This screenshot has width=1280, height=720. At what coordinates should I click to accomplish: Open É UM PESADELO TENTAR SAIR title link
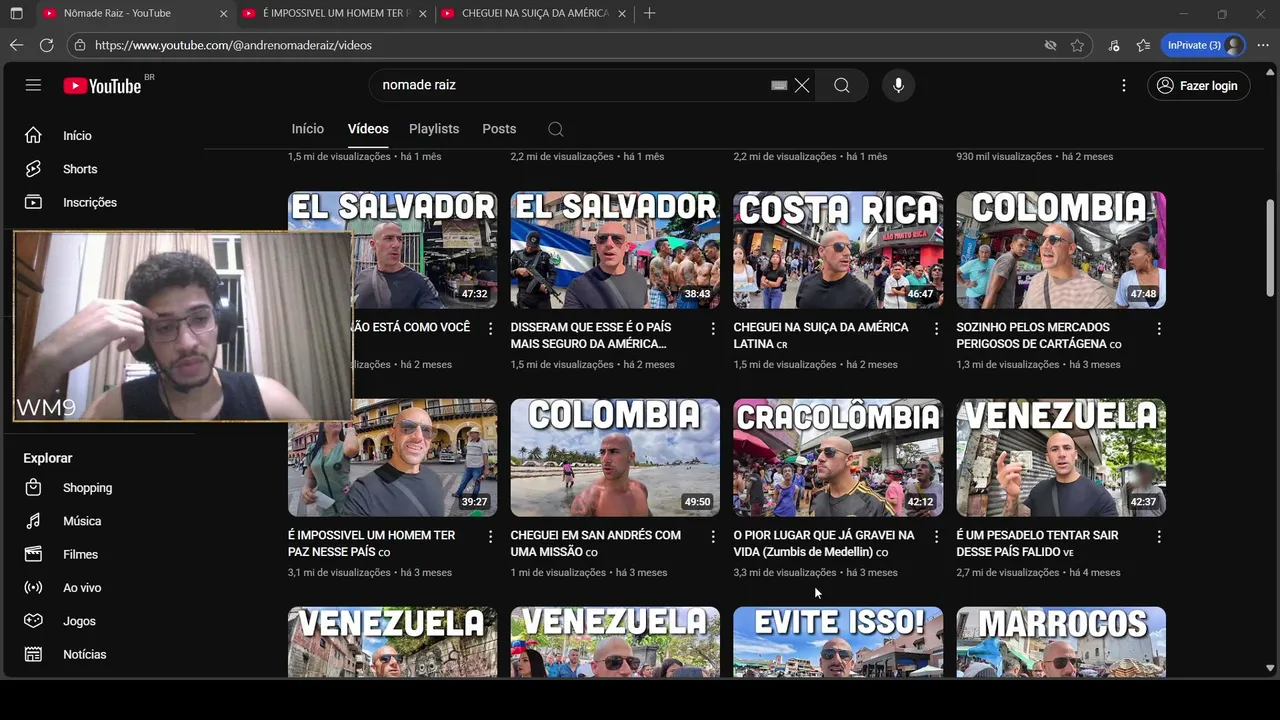tap(1037, 543)
